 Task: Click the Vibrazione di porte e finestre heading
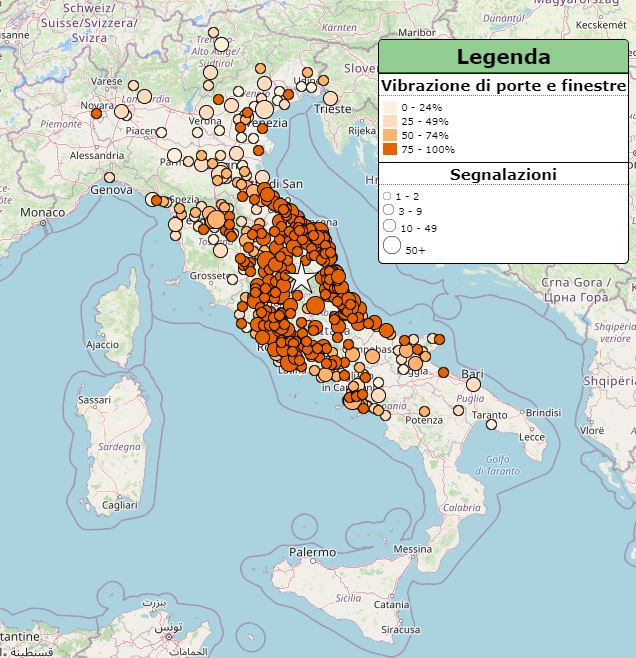[503, 86]
